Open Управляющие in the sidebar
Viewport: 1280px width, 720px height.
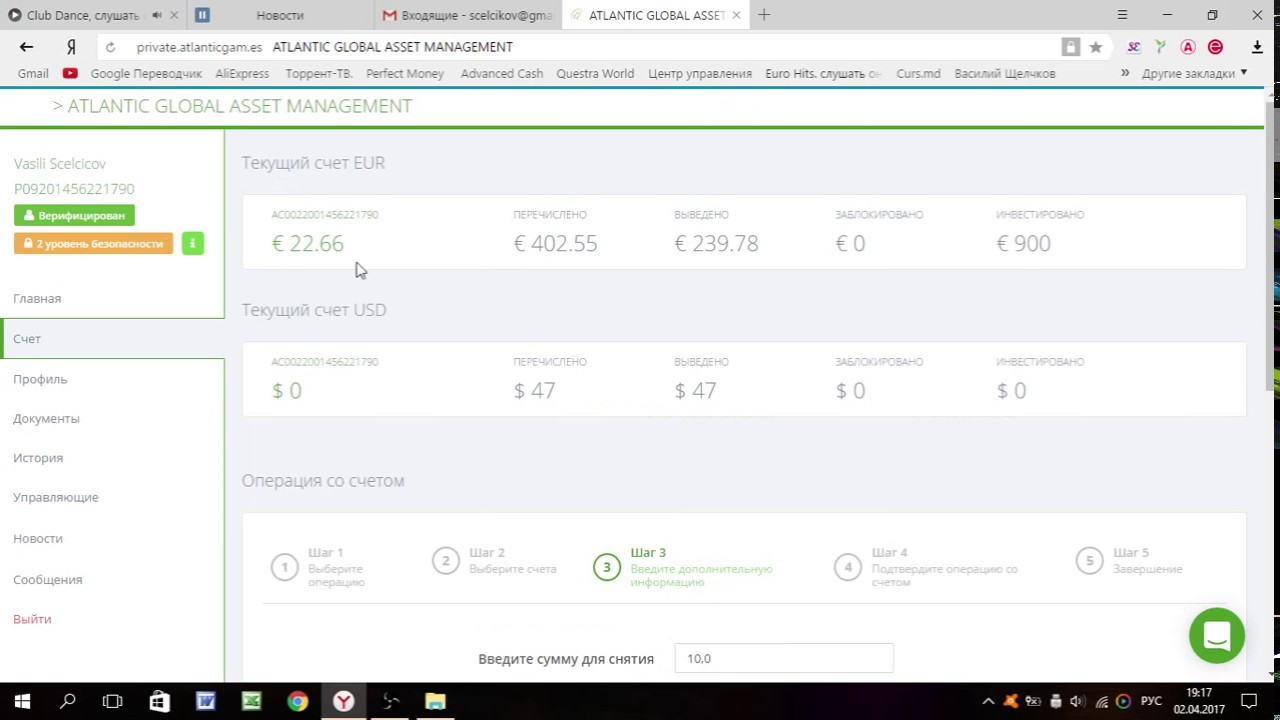(56, 497)
